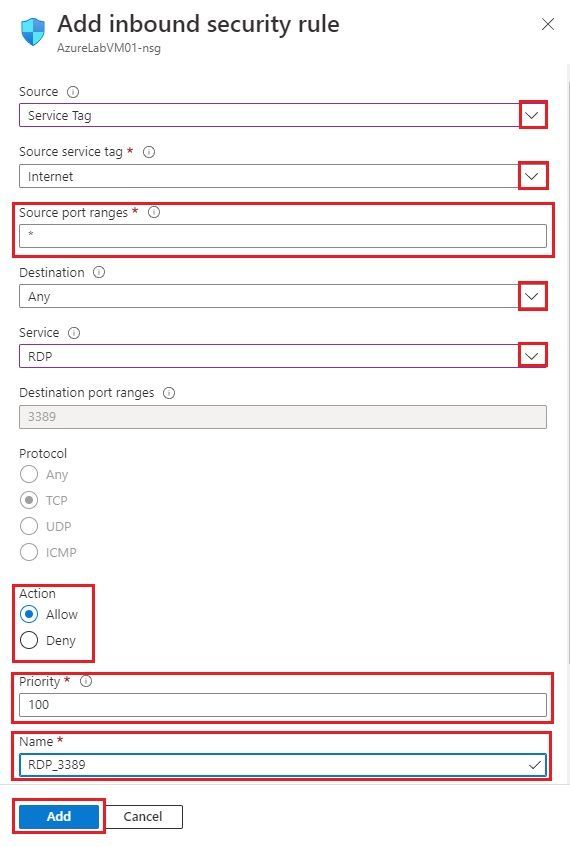Image resolution: width=570 pixels, height=847 pixels.
Task: Close the Add inbound security rule panel
Action: (548, 24)
